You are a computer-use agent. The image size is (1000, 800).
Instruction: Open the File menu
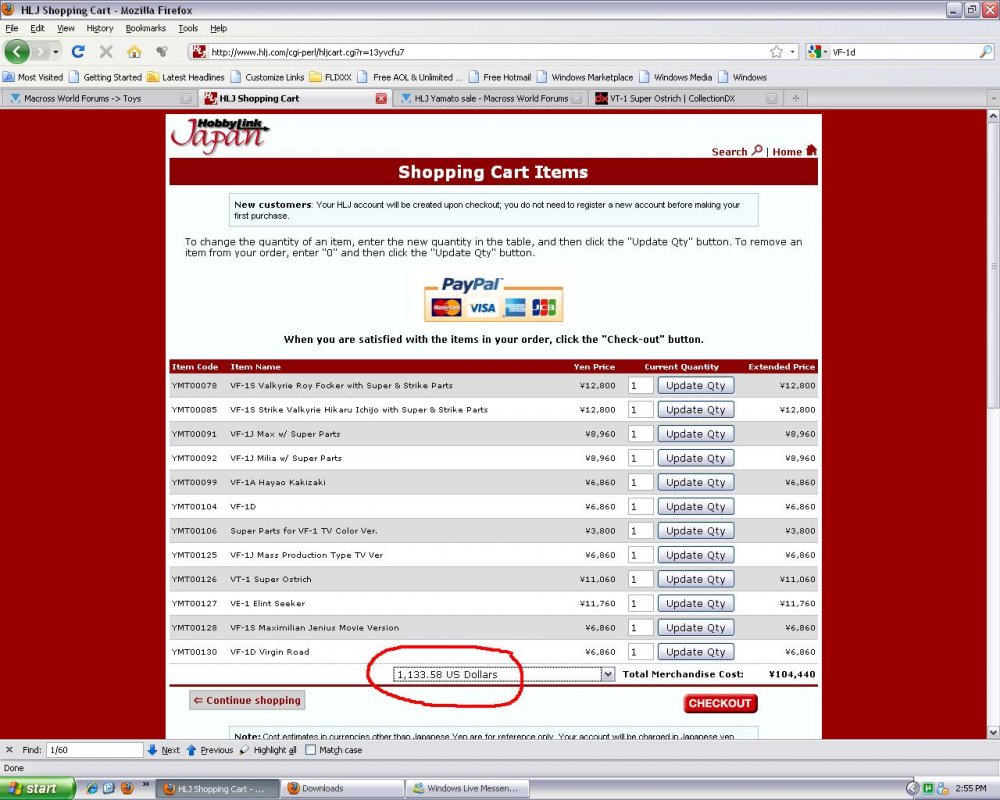12,28
